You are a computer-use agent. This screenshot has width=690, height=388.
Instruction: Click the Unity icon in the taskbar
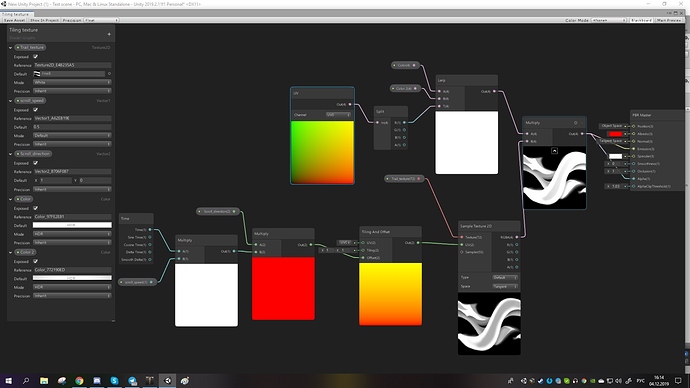tap(168, 381)
